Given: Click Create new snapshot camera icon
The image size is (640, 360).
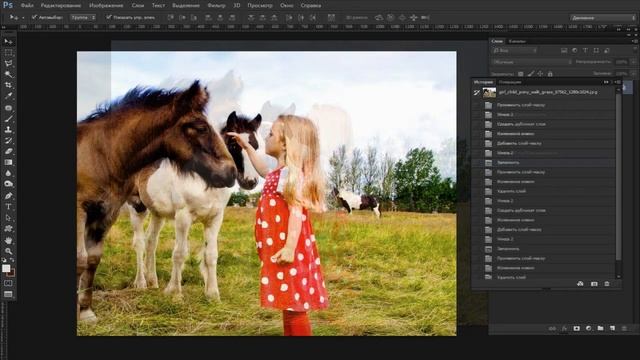Looking at the screenshot, I should (594, 284).
